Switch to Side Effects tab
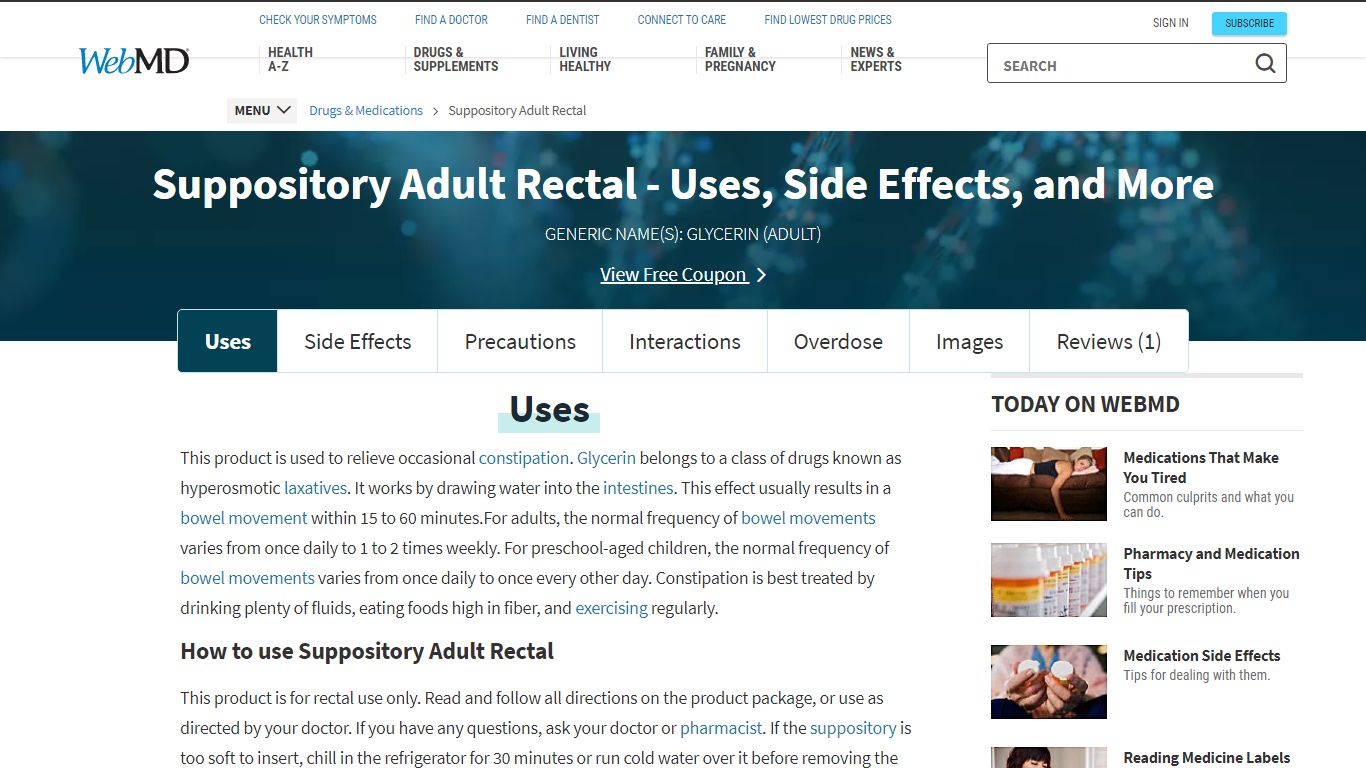Viewport: 1366px width, 768px height. tap(358, 341)
